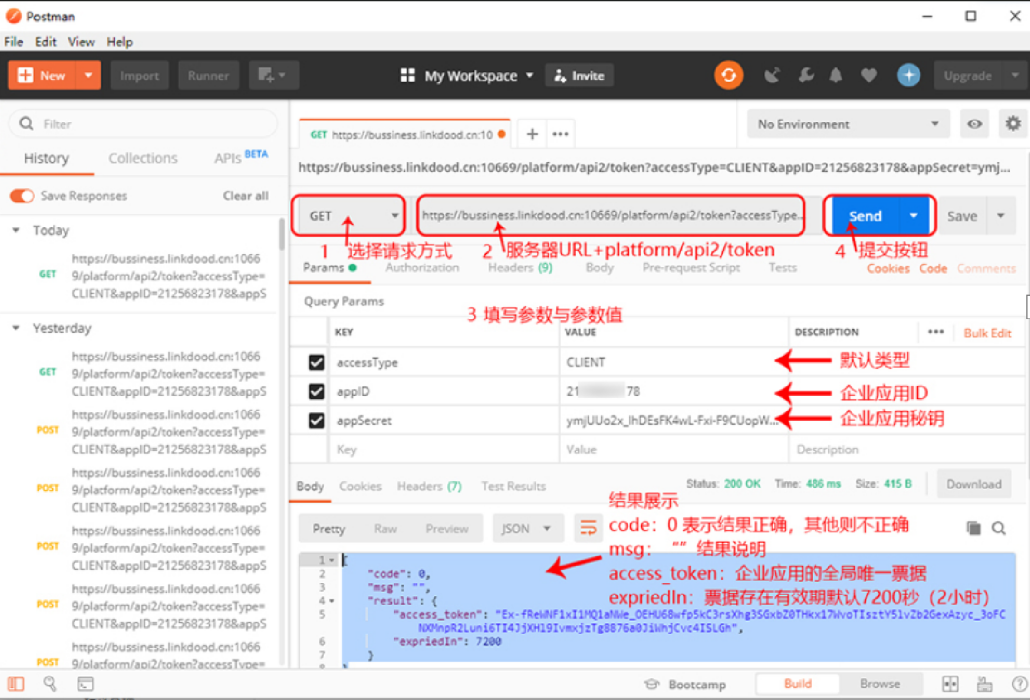Open the response Headers (7) tab
Image resolution: width=1030 pixels, height=700 pixels.
tap(429, 486)
